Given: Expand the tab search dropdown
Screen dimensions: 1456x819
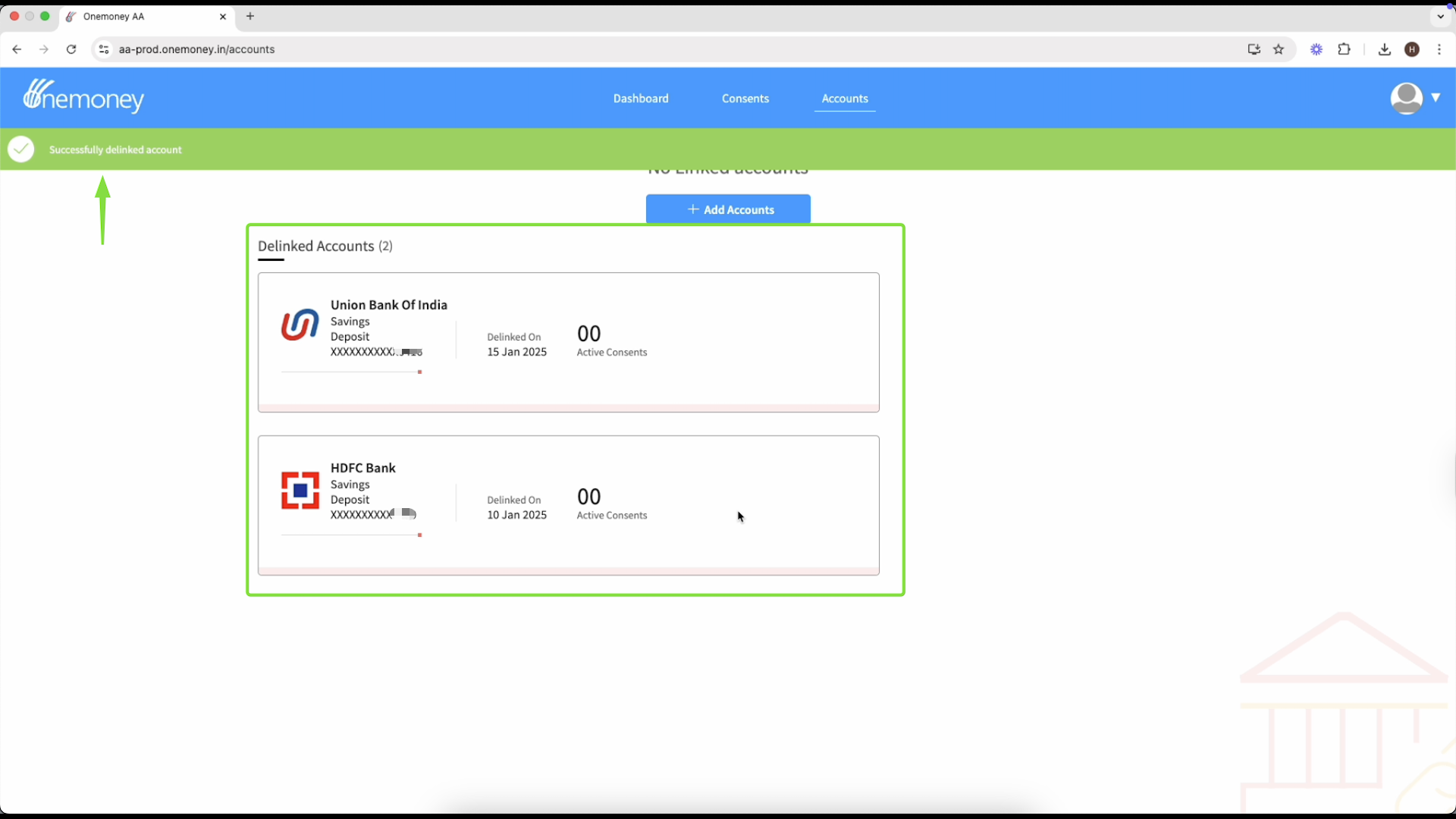Looking at the screenshot, I should click(x=1441, y=16).
